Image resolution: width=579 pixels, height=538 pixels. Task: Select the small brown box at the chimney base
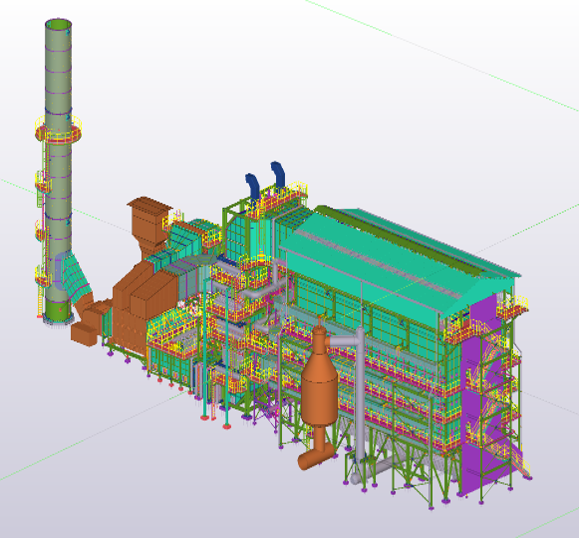tap(84, 334)
